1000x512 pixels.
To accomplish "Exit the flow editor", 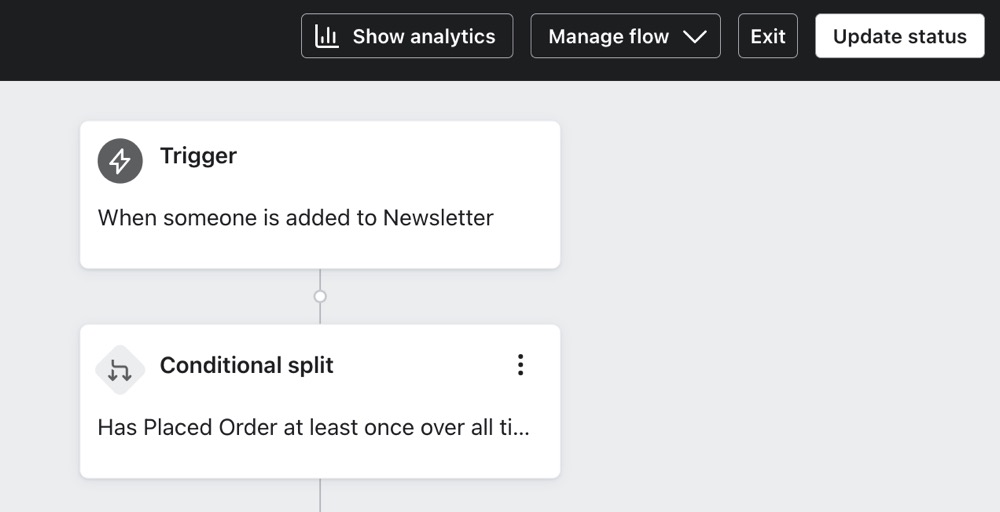I will 767,36.
